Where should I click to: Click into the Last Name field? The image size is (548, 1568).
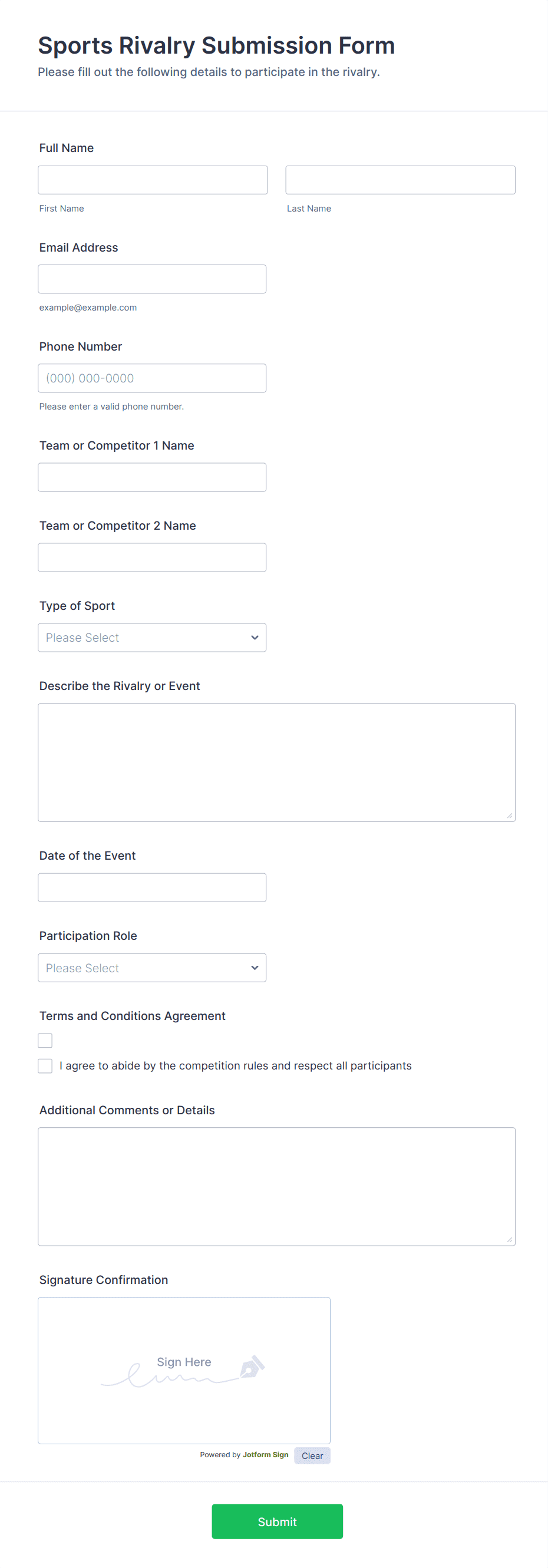click(400, 180)
